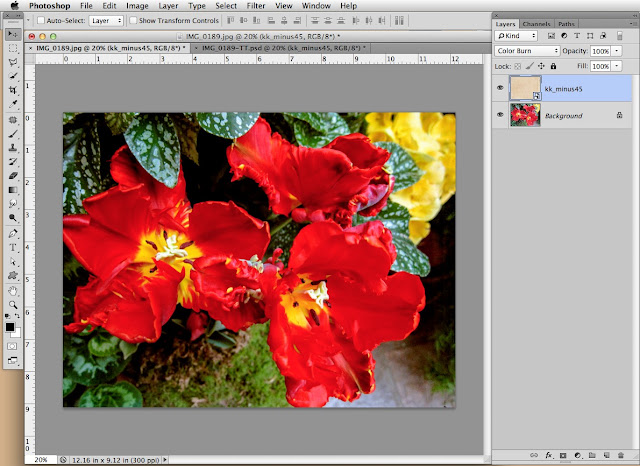
Task: Open the Opacity slider arrow
Action: (x=616, y=51)
